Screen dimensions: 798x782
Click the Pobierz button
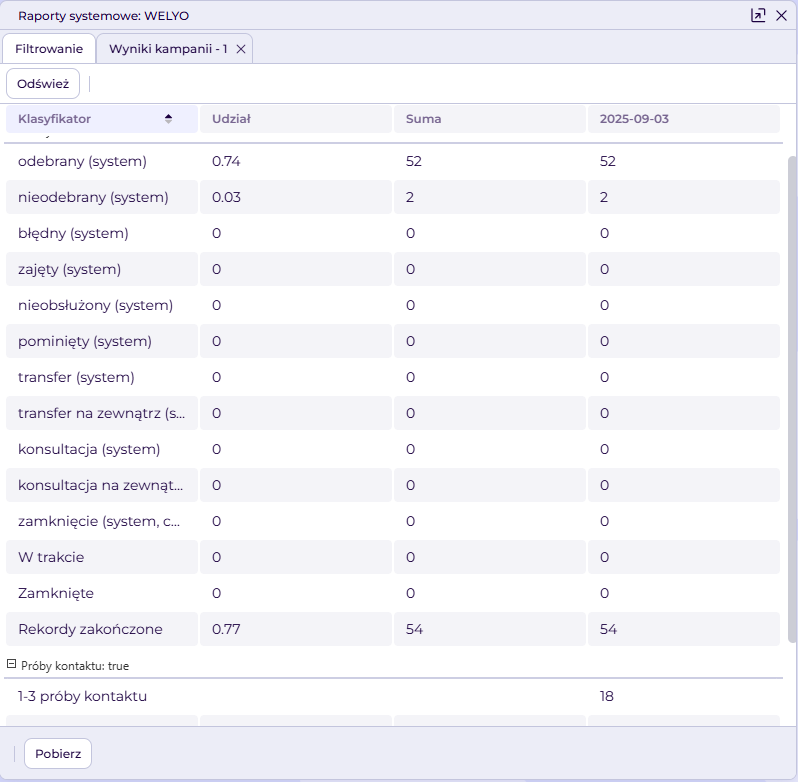[x=58, y=754]
